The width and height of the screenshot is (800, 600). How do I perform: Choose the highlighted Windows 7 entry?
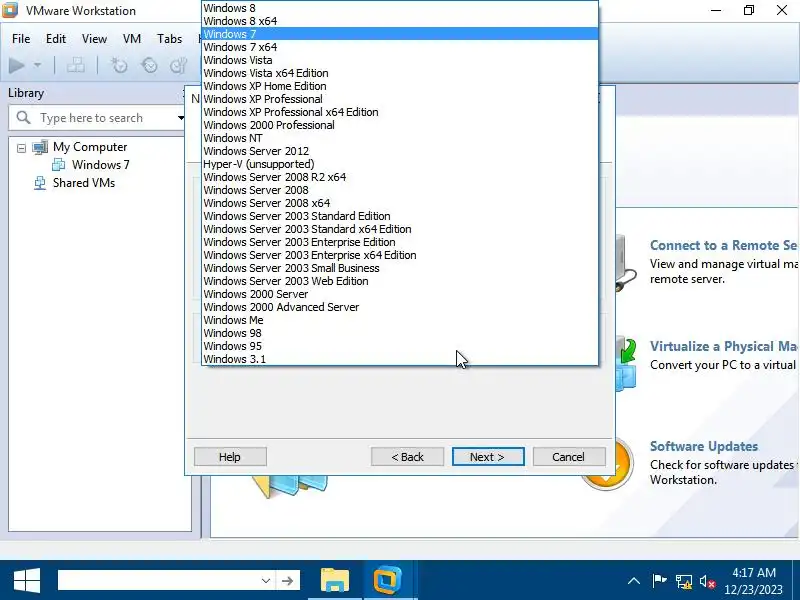(400, 34)
